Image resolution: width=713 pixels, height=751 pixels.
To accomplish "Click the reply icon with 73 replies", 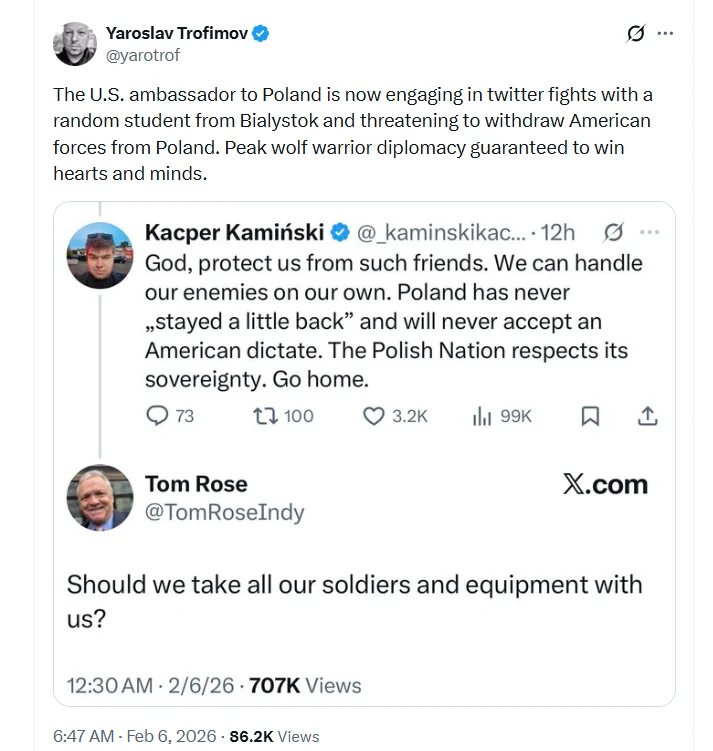I will click(158, 416).
